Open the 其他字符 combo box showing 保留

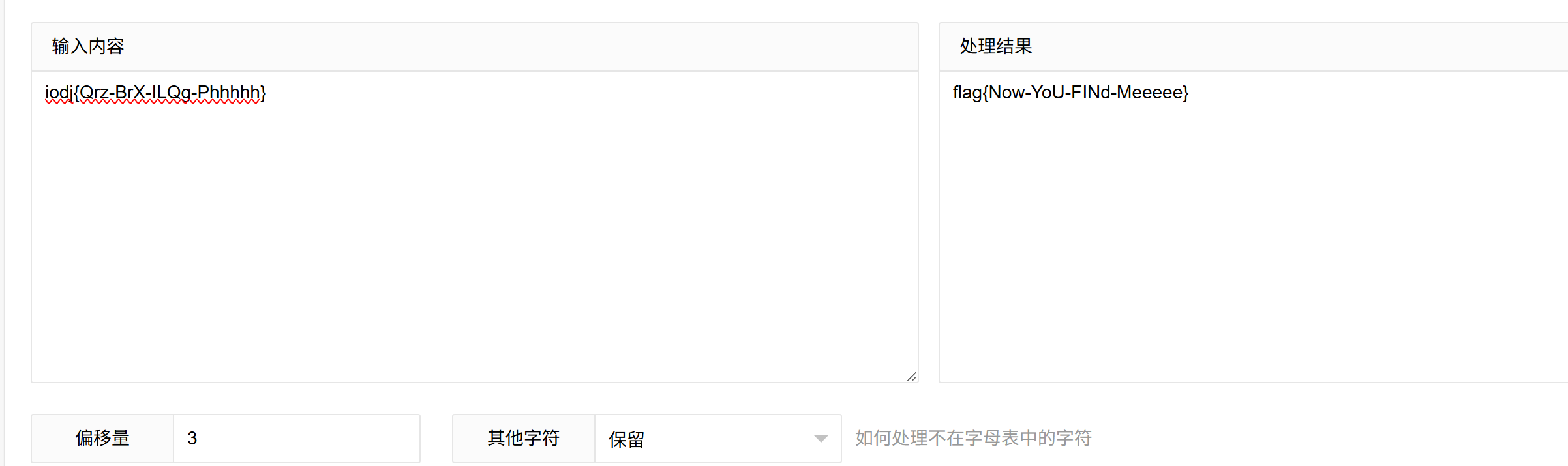coord(717,439)
